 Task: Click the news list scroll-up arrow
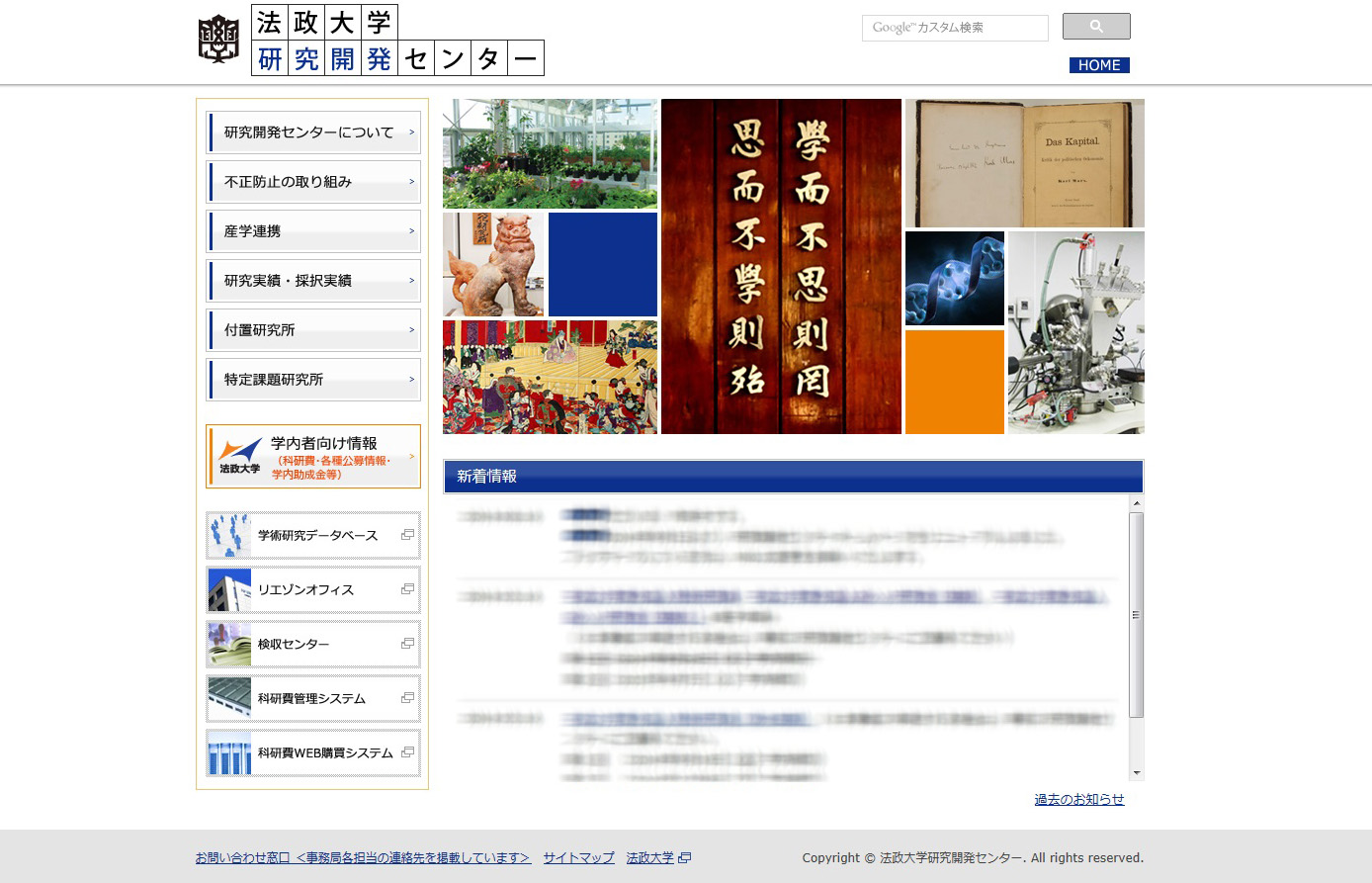pos(1137,504)
